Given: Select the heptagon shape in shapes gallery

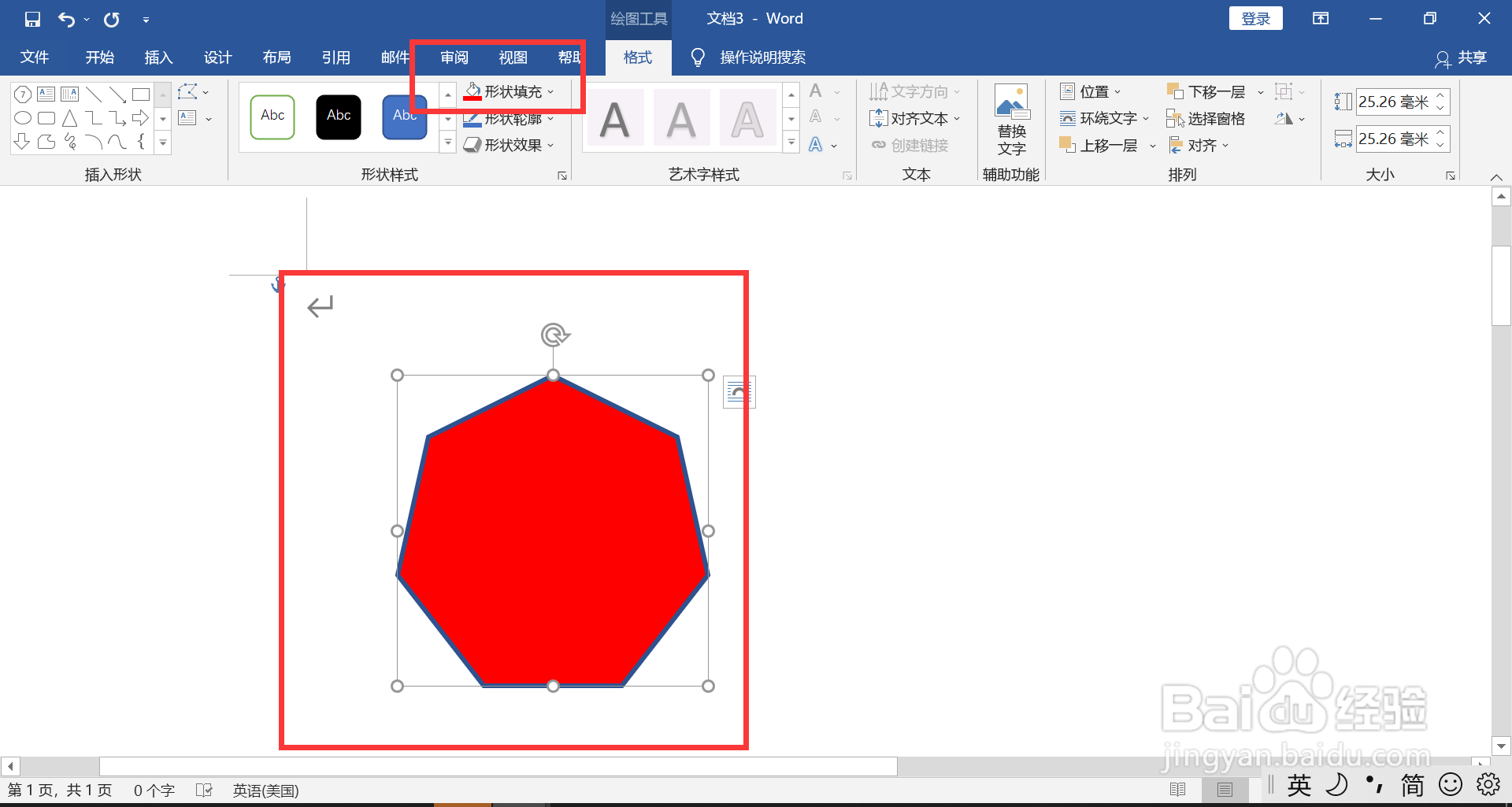Looking at the screenshot, I should [23, 94].
